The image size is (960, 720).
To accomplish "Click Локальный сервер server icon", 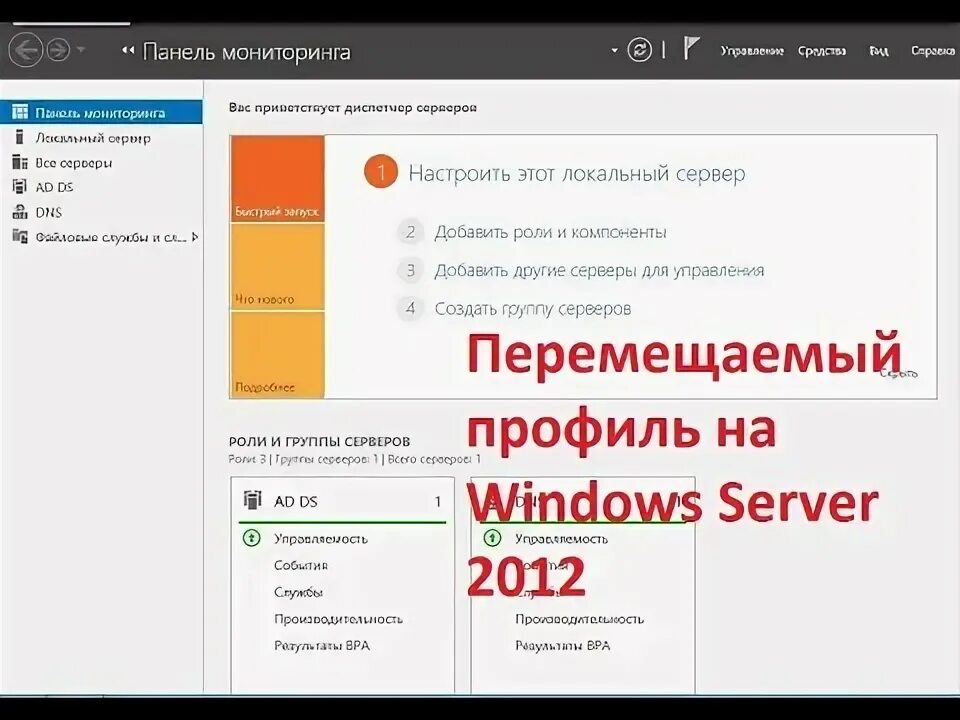I will click(x=20, y=137).
